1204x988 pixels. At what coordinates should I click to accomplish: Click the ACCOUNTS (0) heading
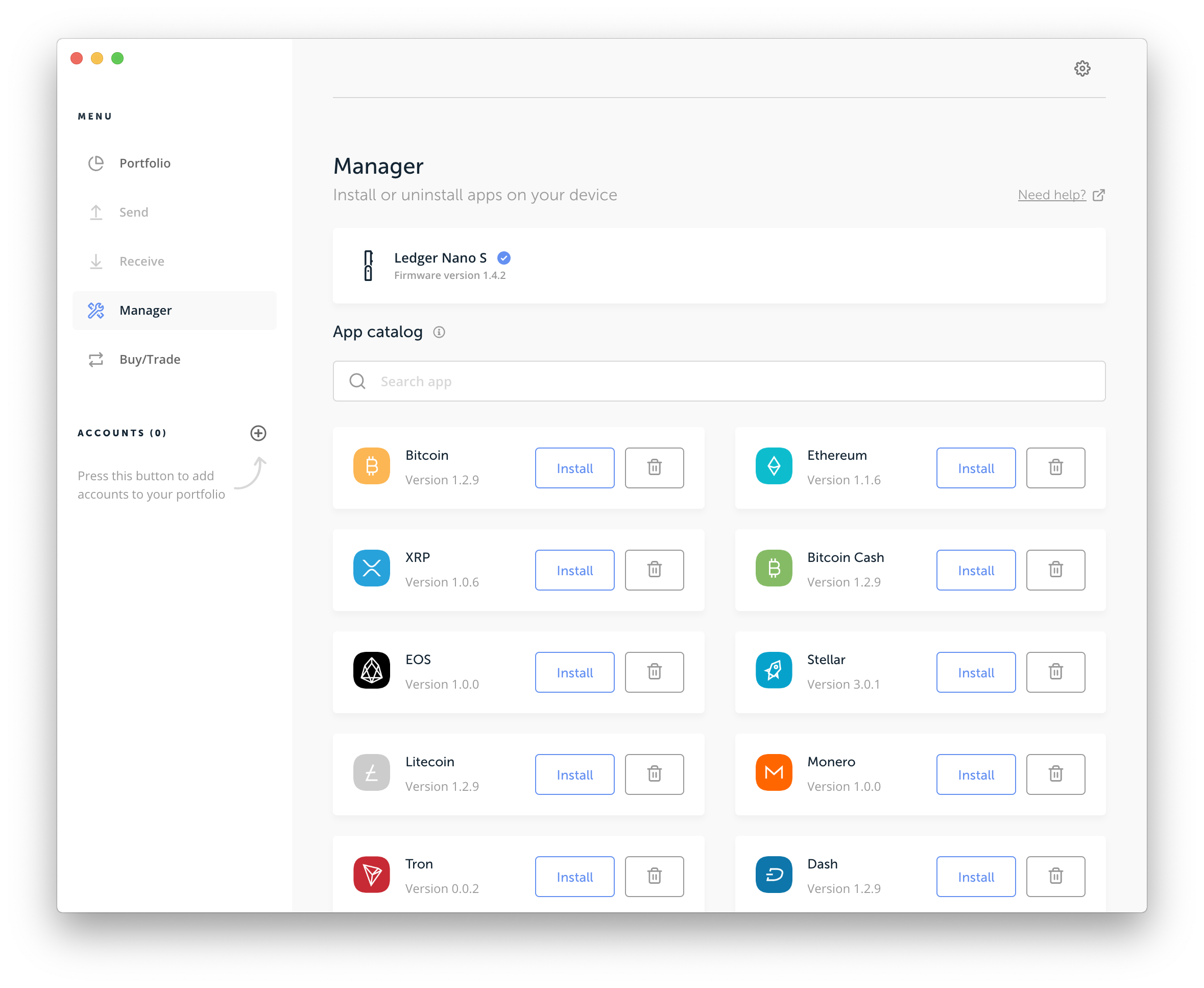[122, 433]
